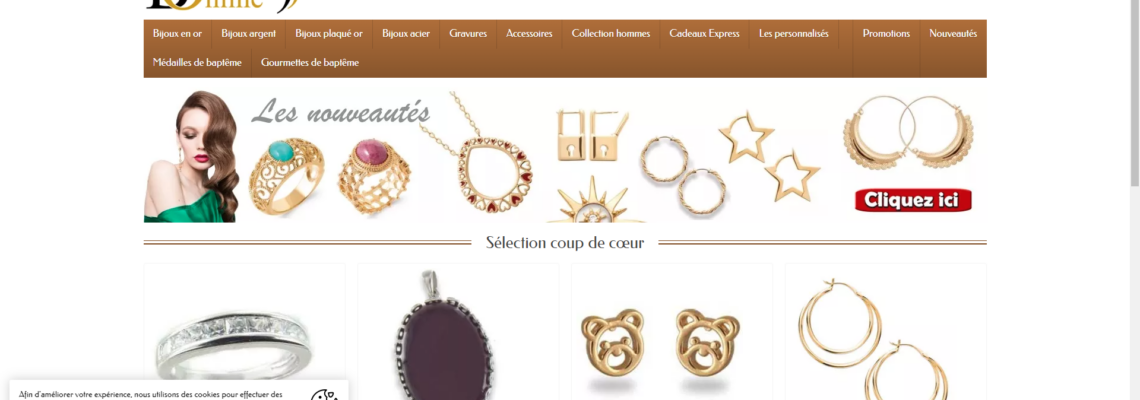Open the Bijoux argent category

pyautogui.click(x=249, y=33)
